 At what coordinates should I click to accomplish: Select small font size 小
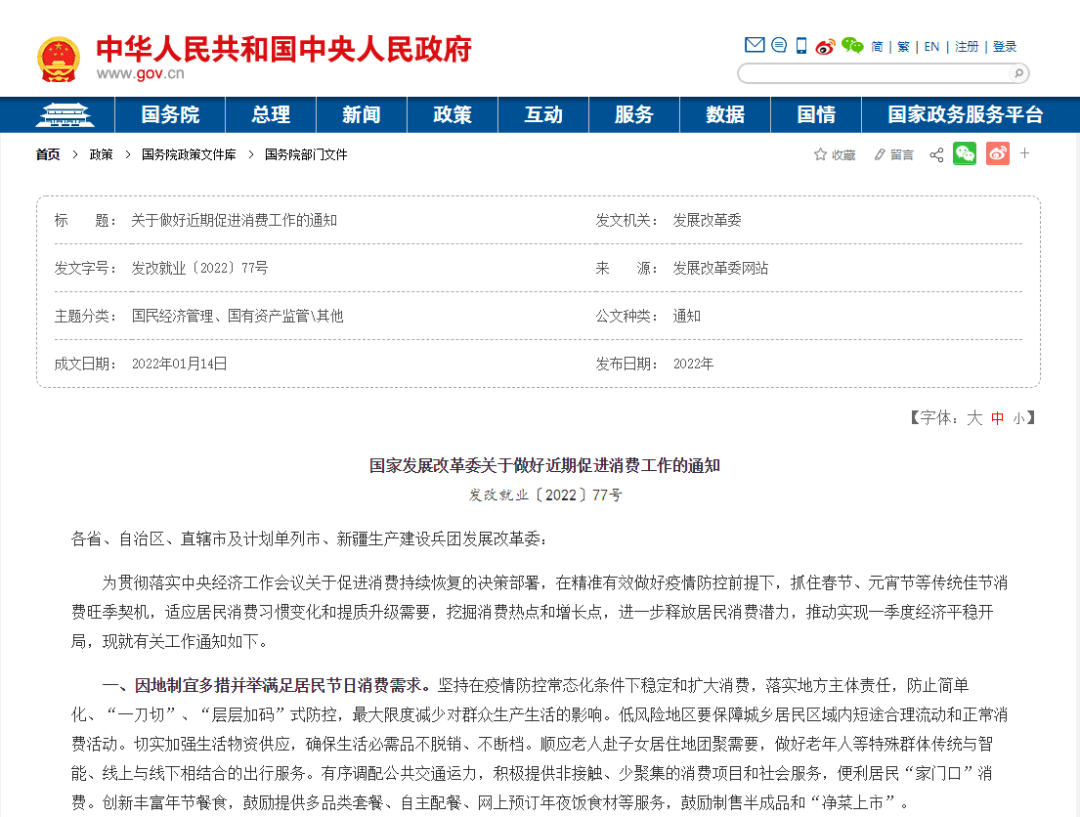click(1018, 419)
